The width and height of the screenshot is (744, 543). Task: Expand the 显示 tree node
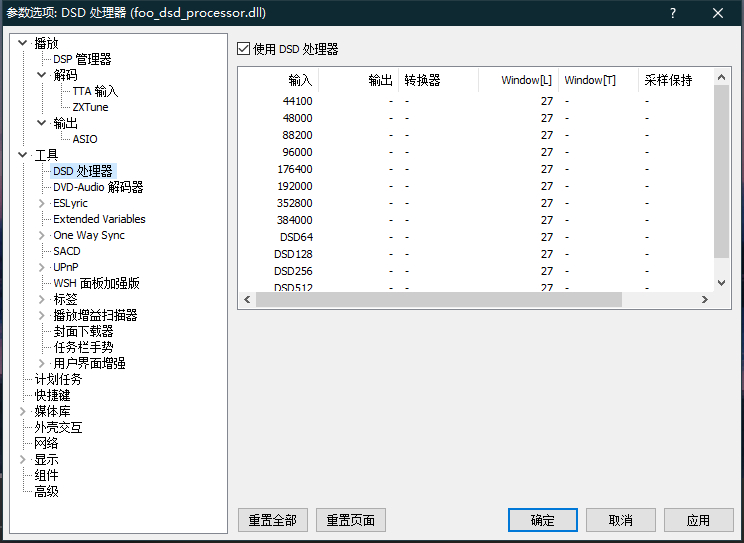pyautogui.click(x=22, y=459)
